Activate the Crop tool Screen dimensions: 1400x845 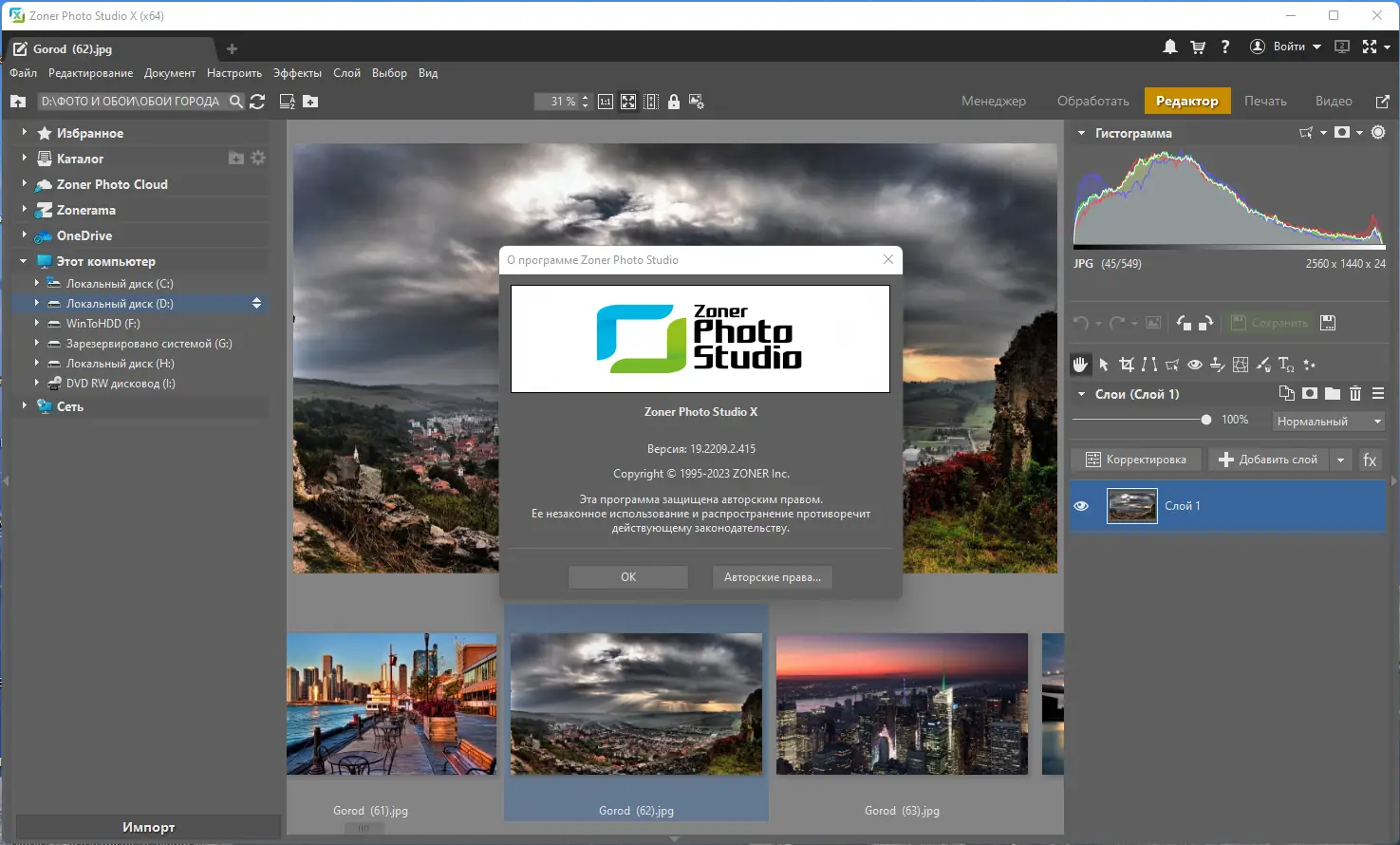click(1127, 365)
